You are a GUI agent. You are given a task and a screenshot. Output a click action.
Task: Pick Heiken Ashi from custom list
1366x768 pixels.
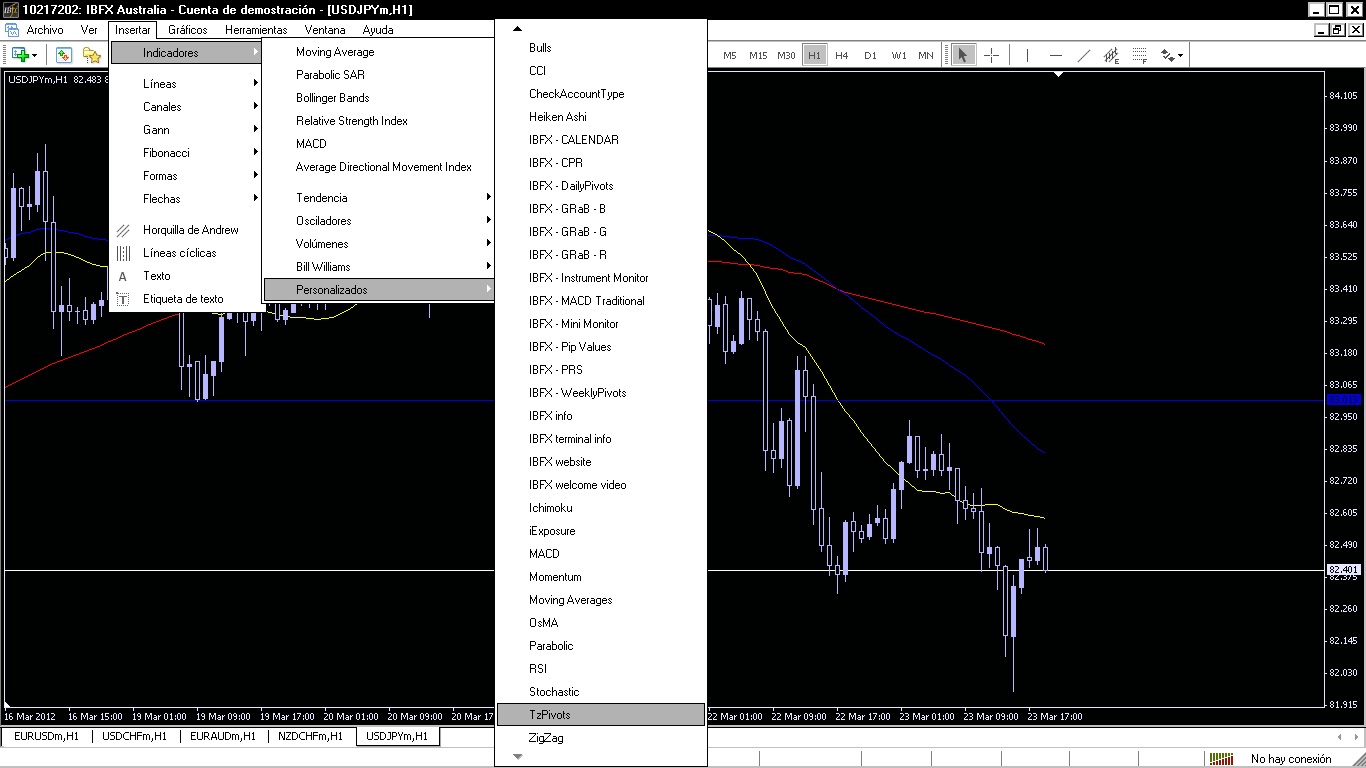(601, 117)
